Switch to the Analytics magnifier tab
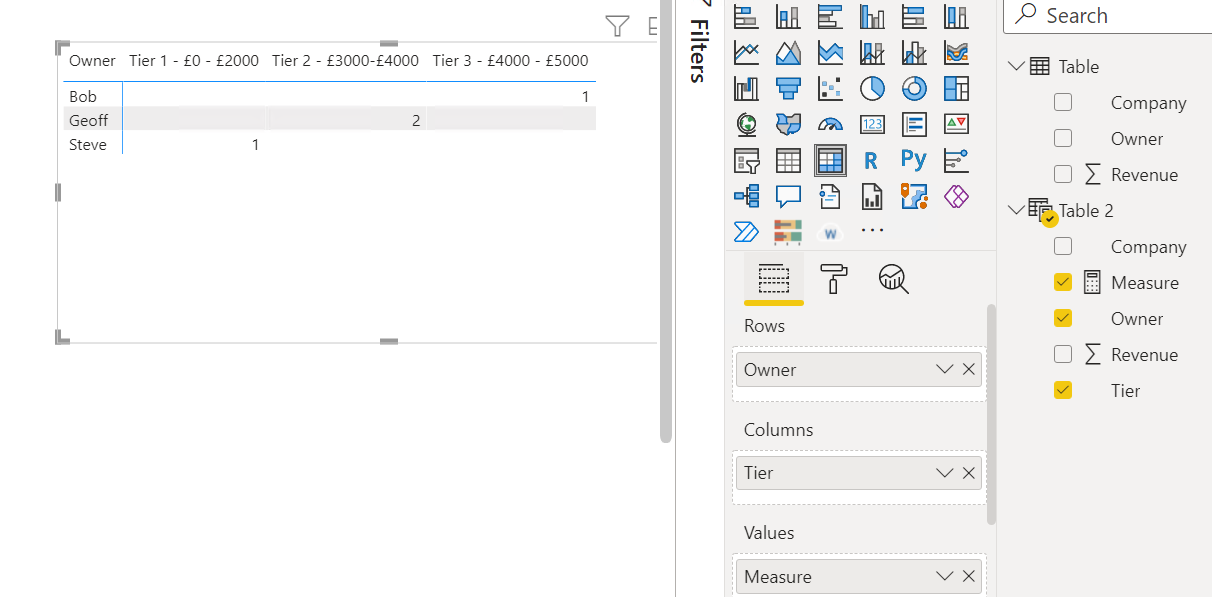The image size is (1212, 597). (x=892, y=278)
